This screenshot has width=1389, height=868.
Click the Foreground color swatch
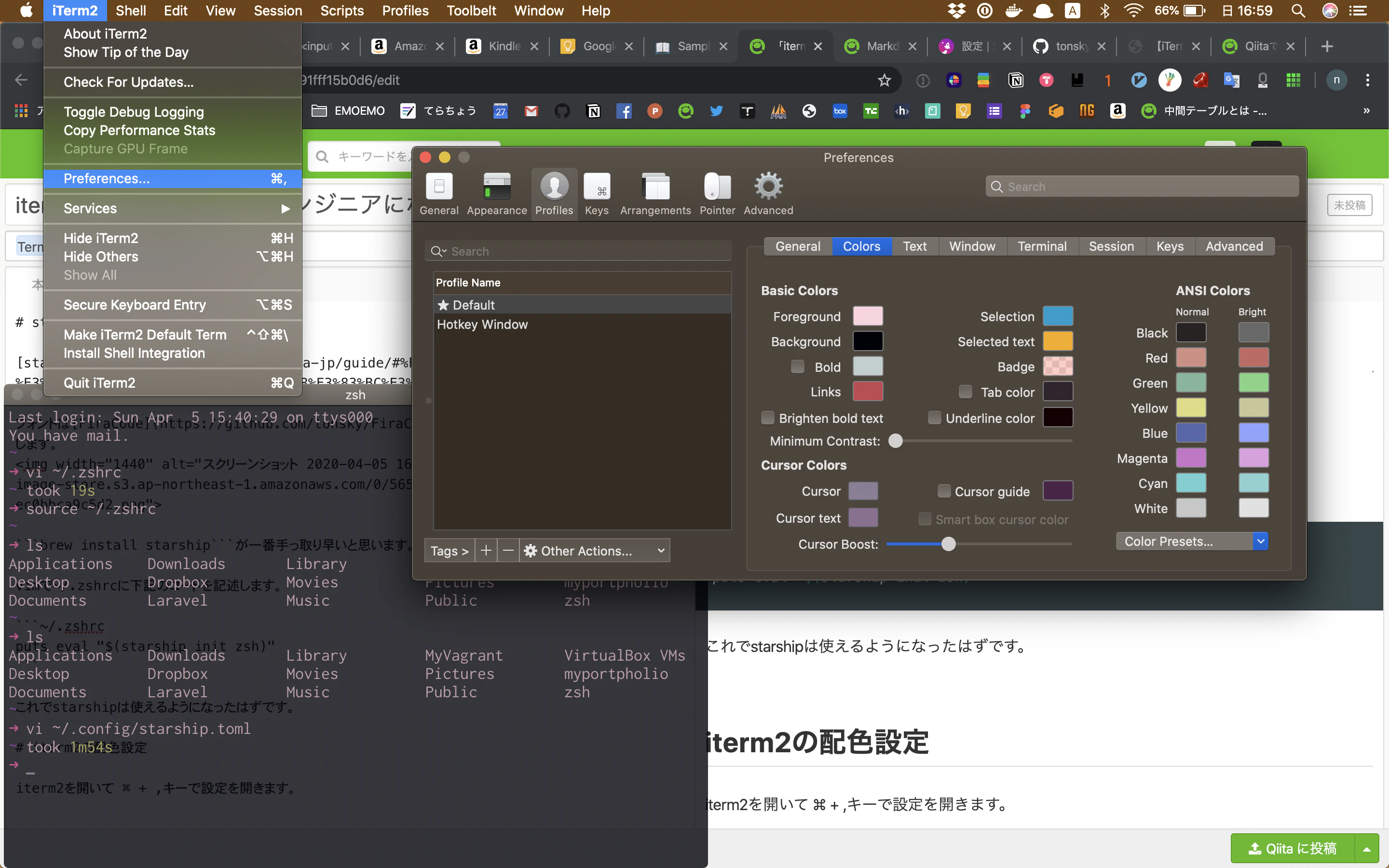[867, 316]
